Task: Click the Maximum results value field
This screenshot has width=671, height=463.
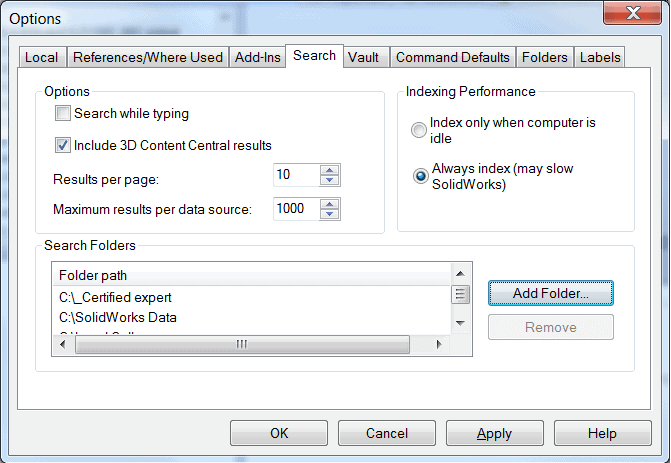Action: click(296, 208)
